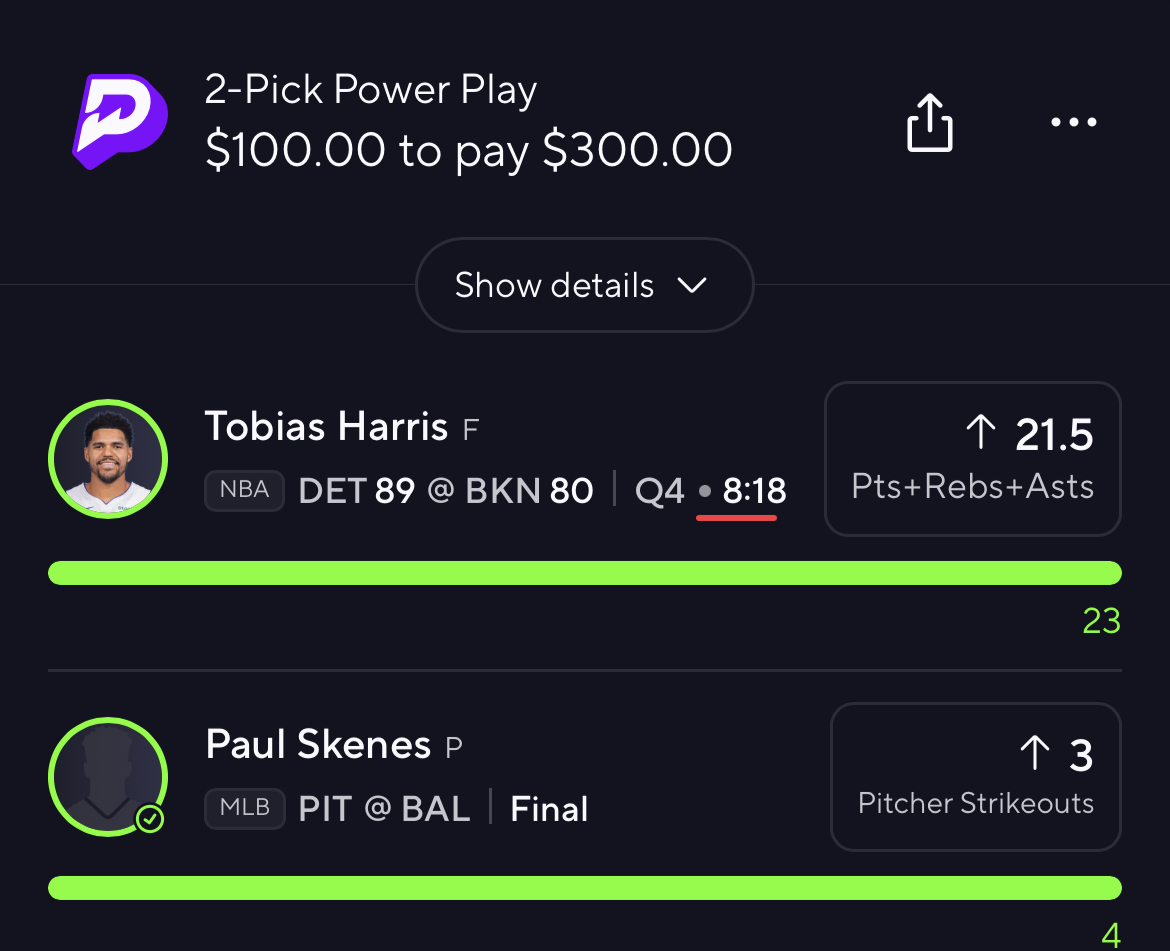Open the three-dot more options menu
Image resolution: width=1170 pixels, height=951 pixels.
click(1074, 123)
